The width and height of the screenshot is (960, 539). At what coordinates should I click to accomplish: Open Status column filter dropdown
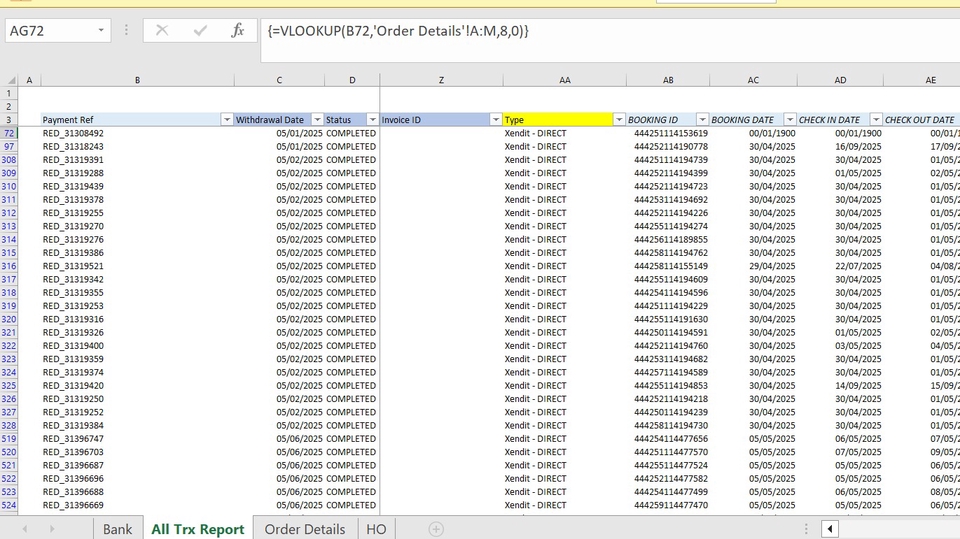(372, 120)
